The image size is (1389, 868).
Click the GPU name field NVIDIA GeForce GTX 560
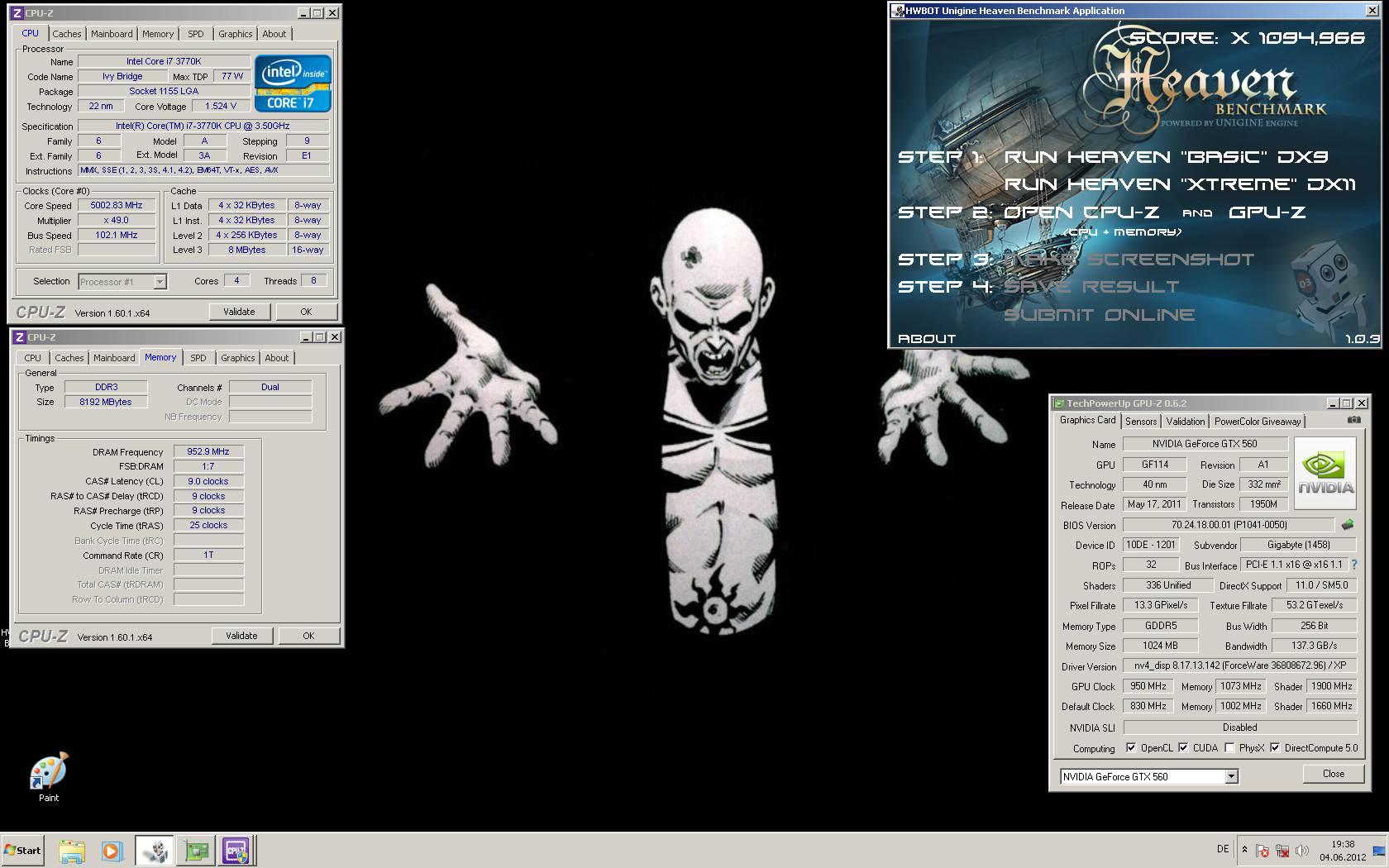pos(1205,444)
